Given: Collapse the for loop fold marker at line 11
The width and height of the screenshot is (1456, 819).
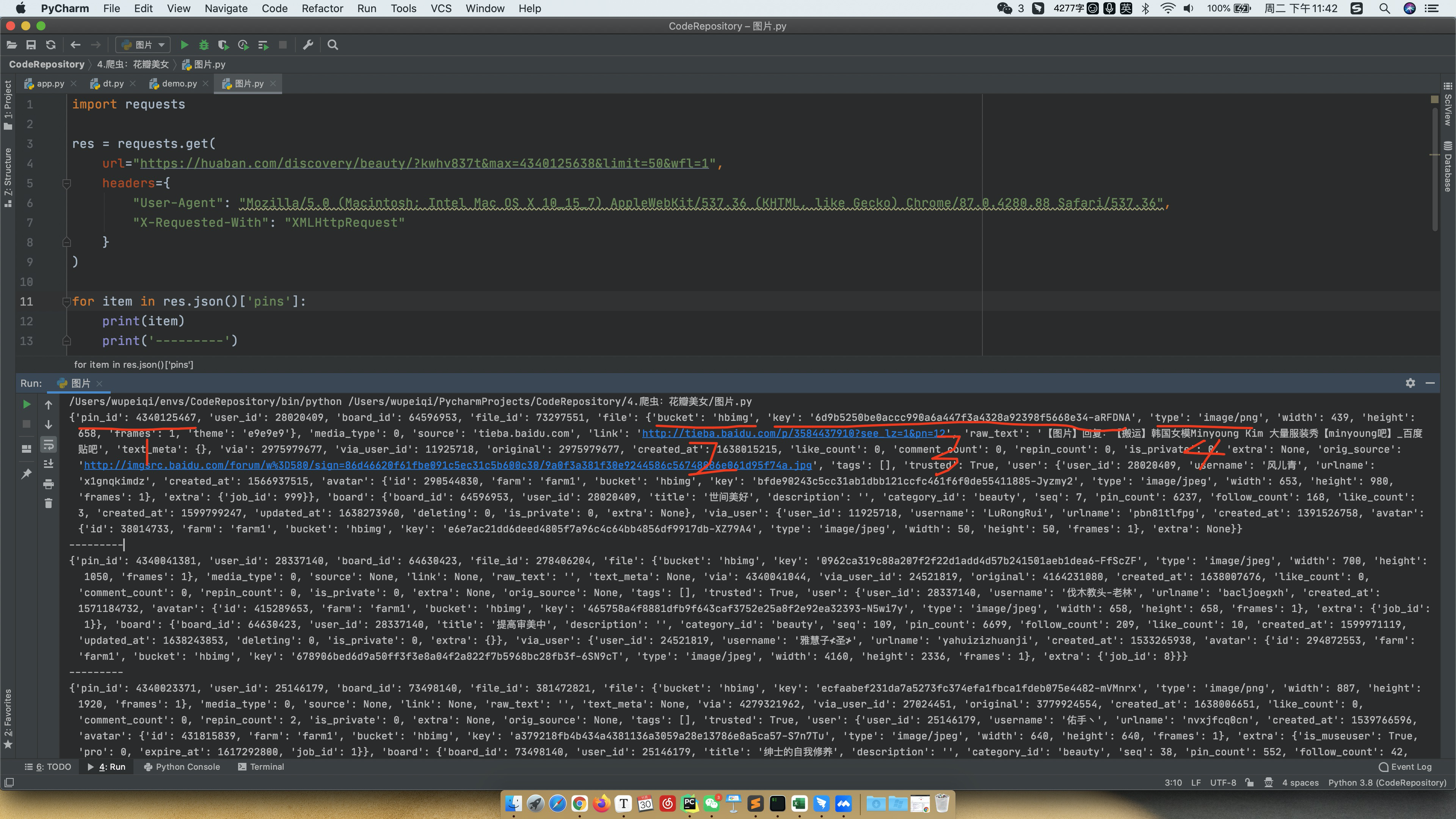Looking at the screenshot, I should click(67, 301).
